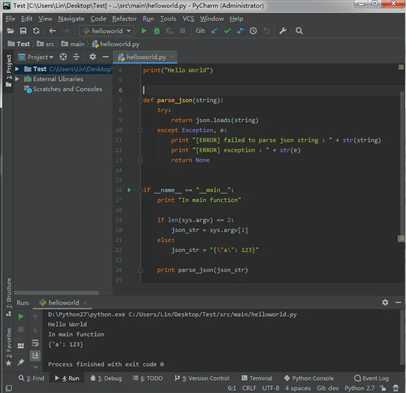This screenshot has width=406, height=393.
Task: Click the Open folder toolbar icon
Action: pos(10,31)
